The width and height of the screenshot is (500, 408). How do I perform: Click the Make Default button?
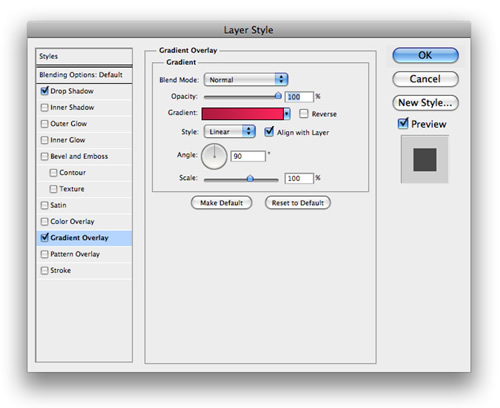pos(221,203)
